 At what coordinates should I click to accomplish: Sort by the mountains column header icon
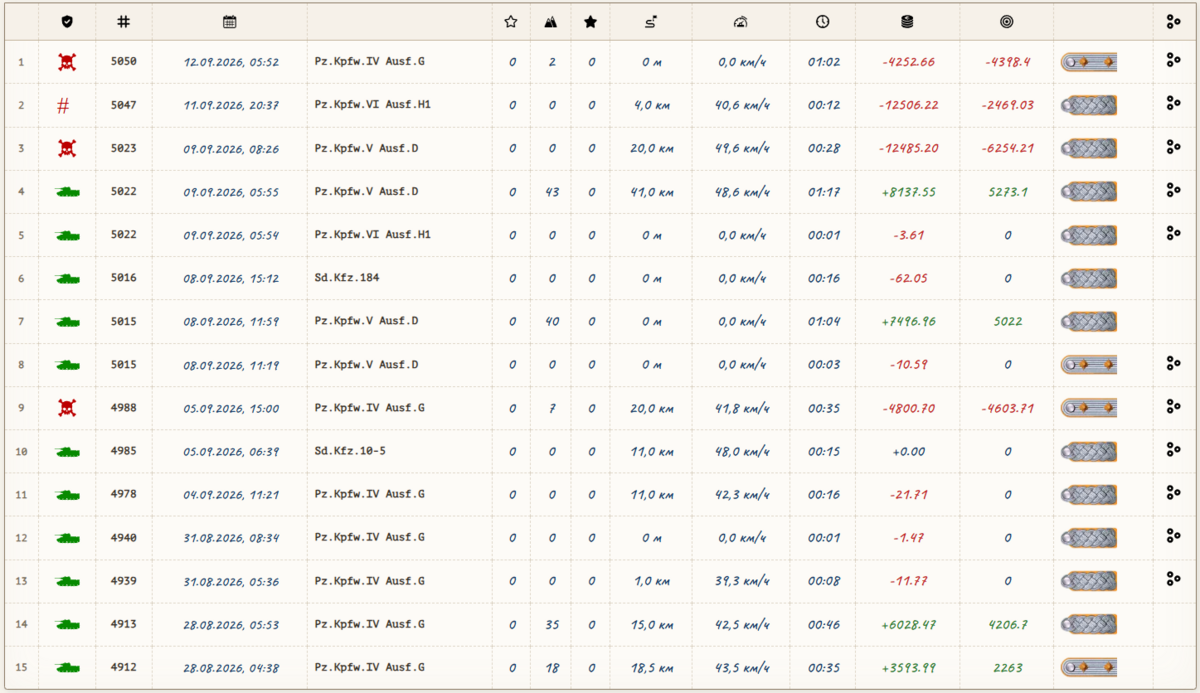[x=551, y=21]
